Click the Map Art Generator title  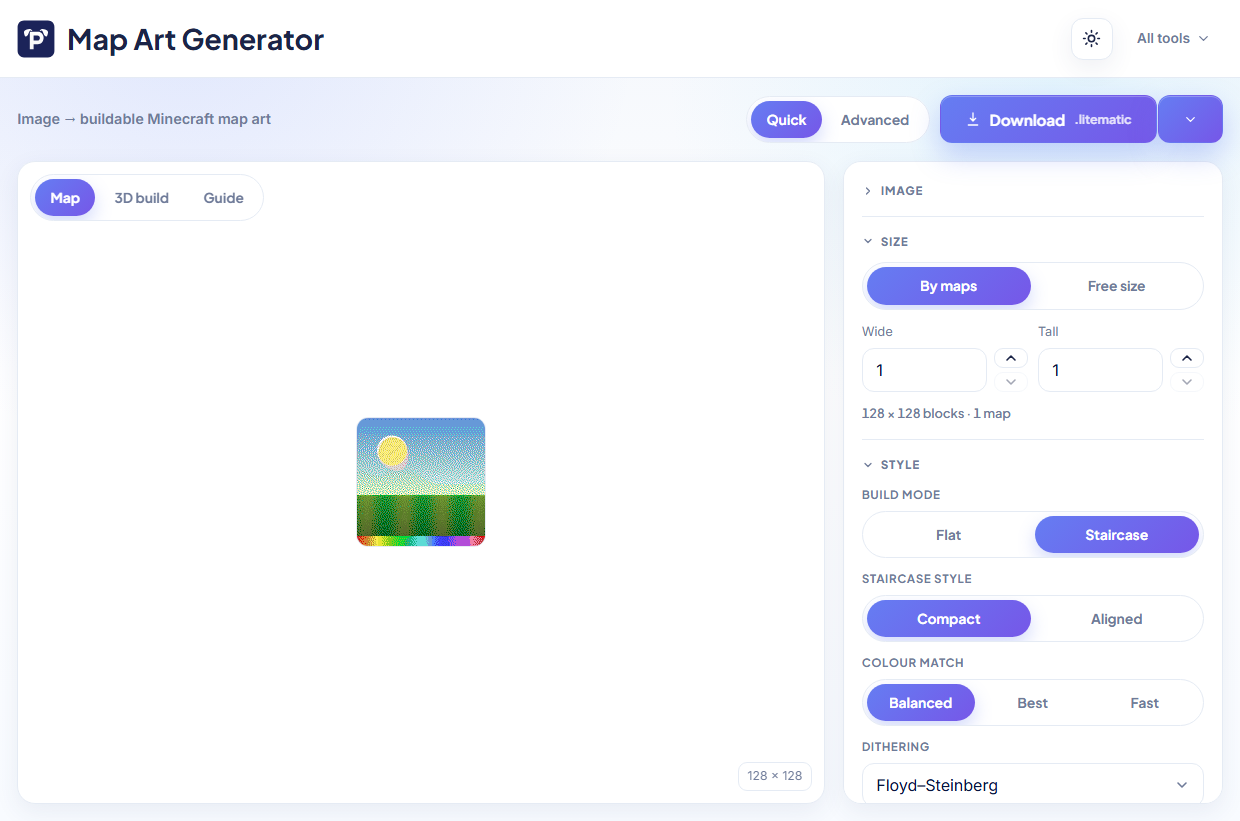point(196,39)
